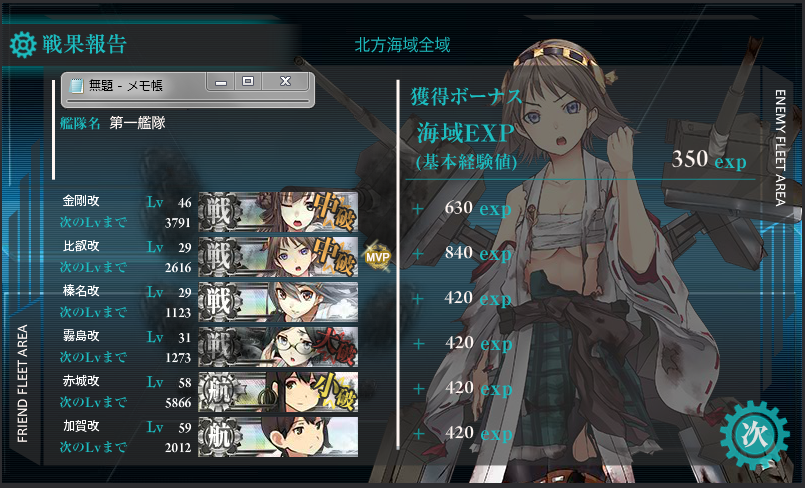805x488 pixels.
Task: Click the MVP badge next to 比叡改
Action: 377,256
